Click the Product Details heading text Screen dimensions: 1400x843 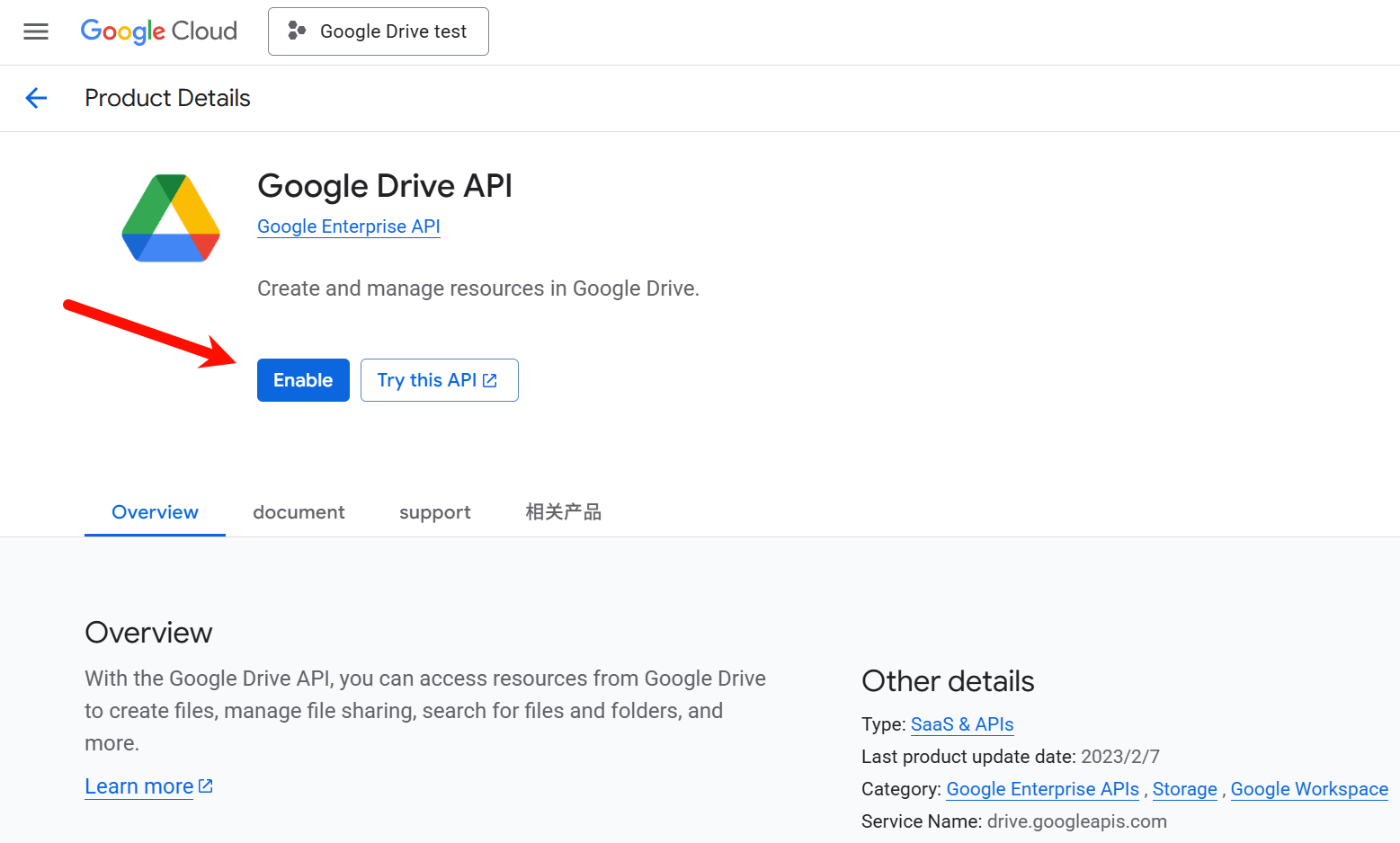(x=167, y=98)
